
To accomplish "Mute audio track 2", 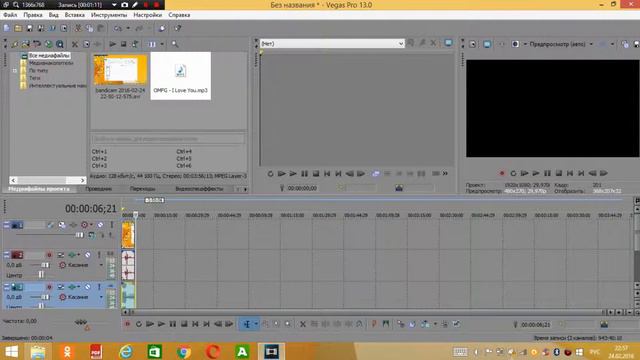I will (x=88, y=255).
